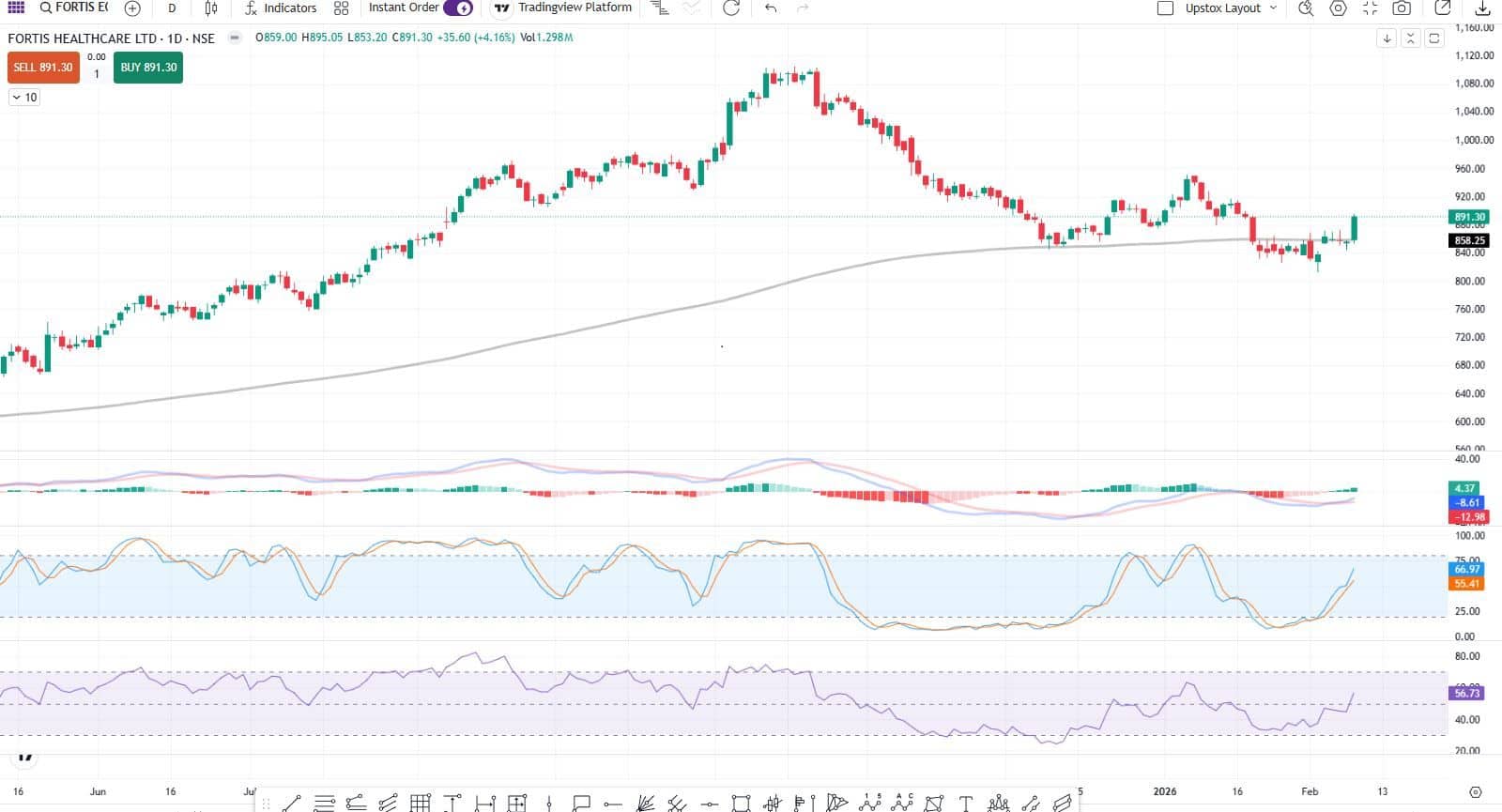Open chart settings hexagon icon

click(1339, 8)
